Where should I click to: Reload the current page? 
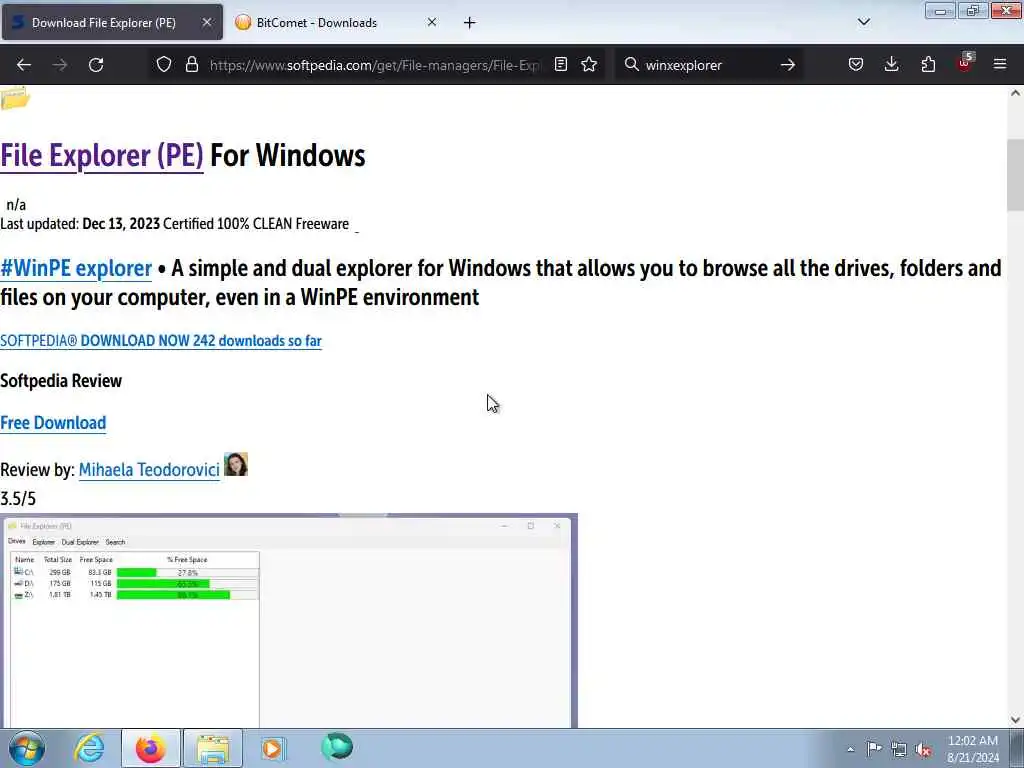click(x=96, y=65)
